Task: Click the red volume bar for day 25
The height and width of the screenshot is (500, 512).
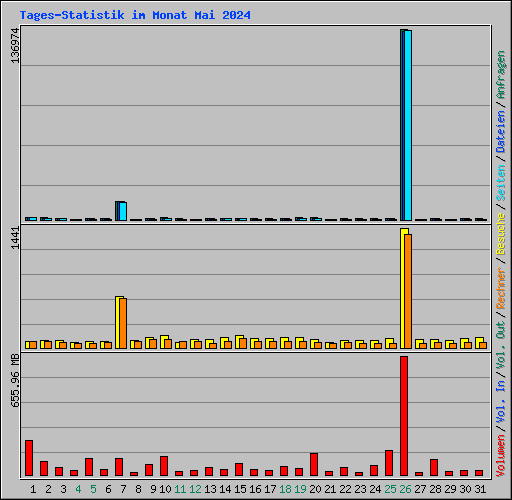Action: click(x=389, y=463)
